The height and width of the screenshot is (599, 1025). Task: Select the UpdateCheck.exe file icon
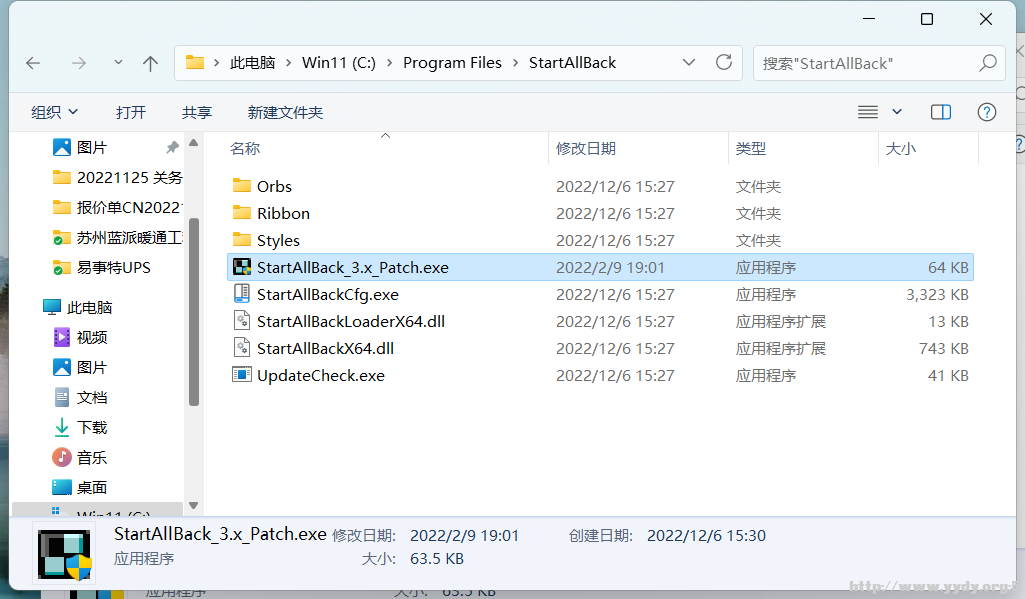242,375
